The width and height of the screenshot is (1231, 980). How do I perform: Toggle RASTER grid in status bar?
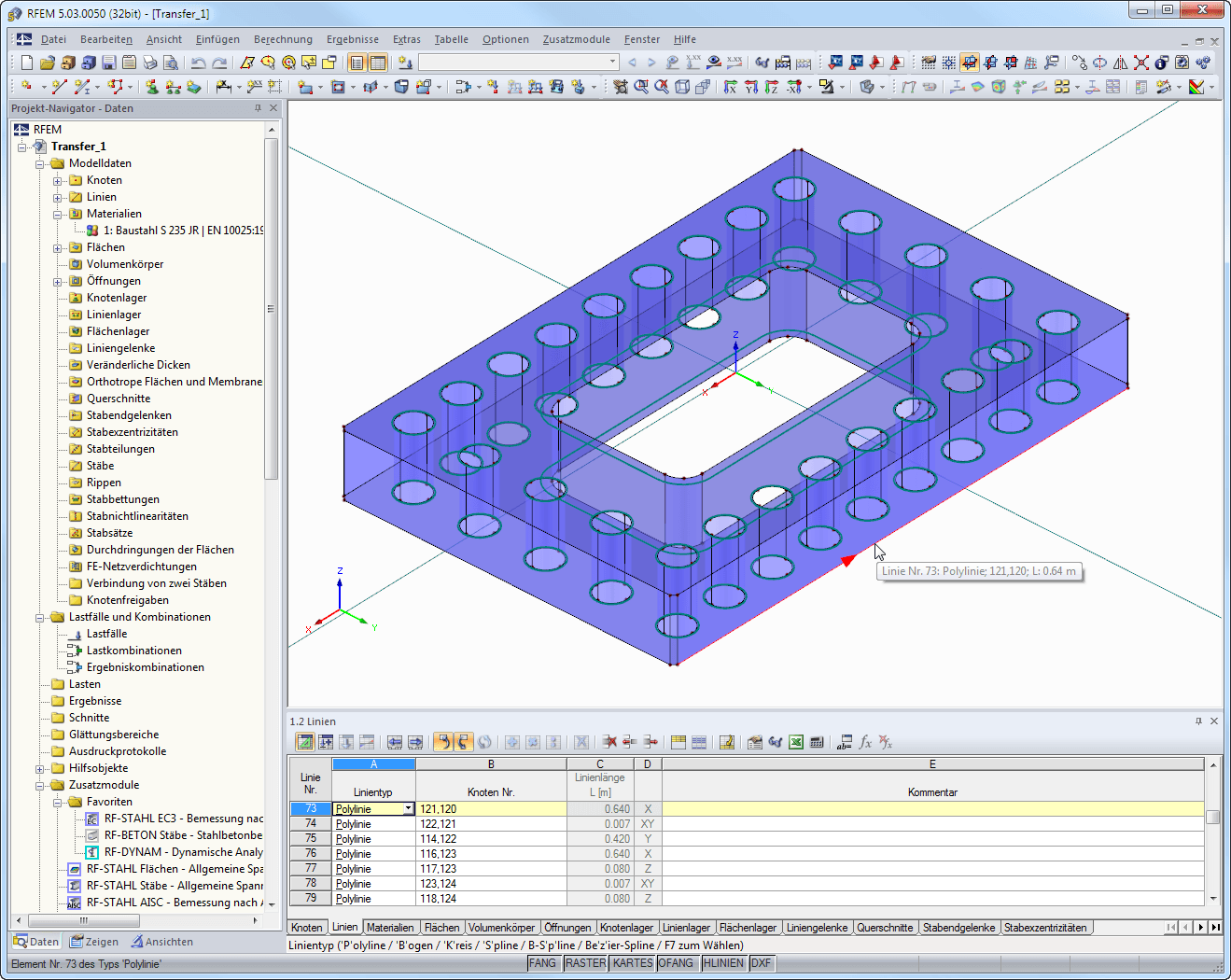pos(585,963)
